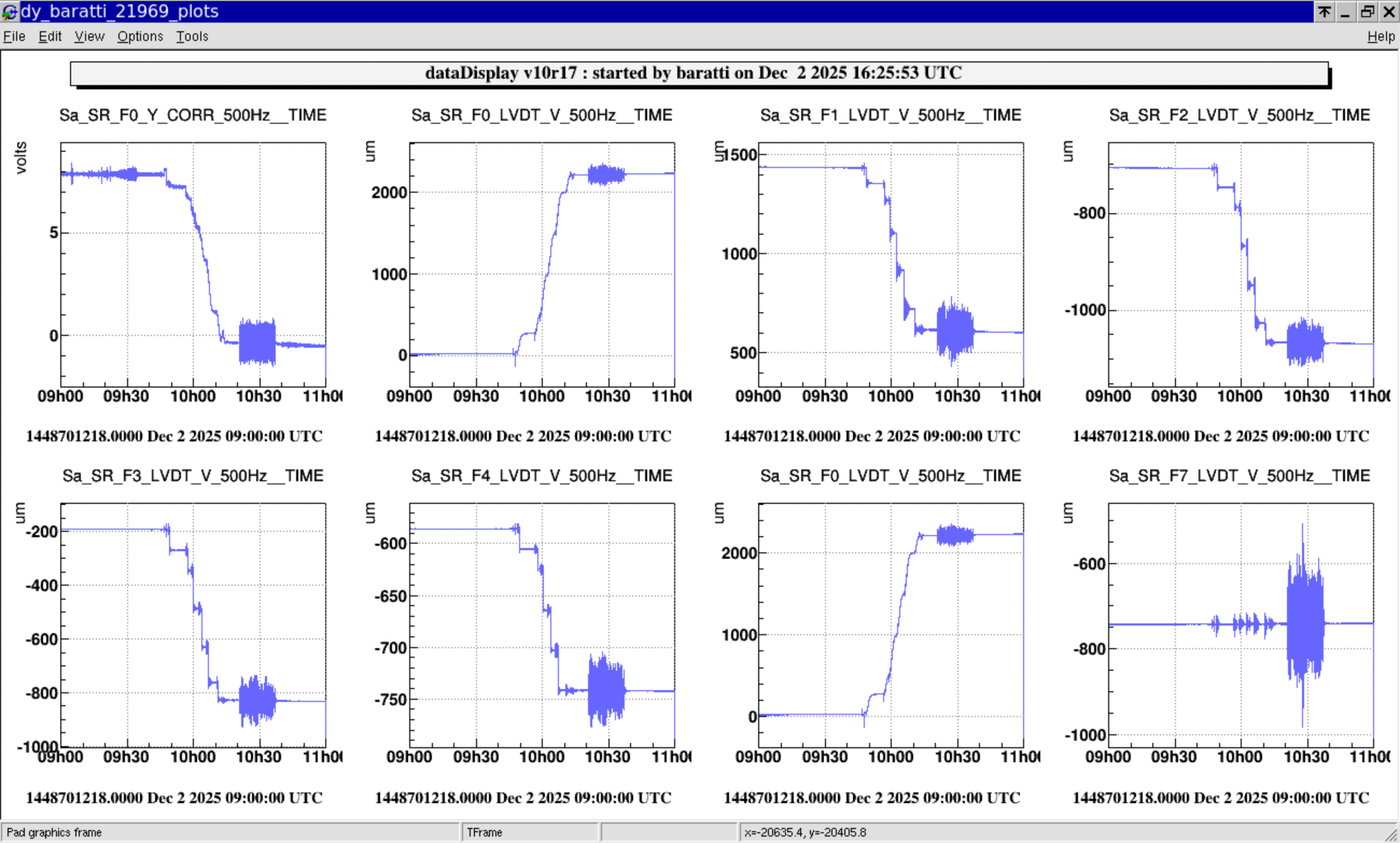This screenshot has height=843, width=1400.
Task: Open the Tools menu
Action: click(x=192, y=37)
